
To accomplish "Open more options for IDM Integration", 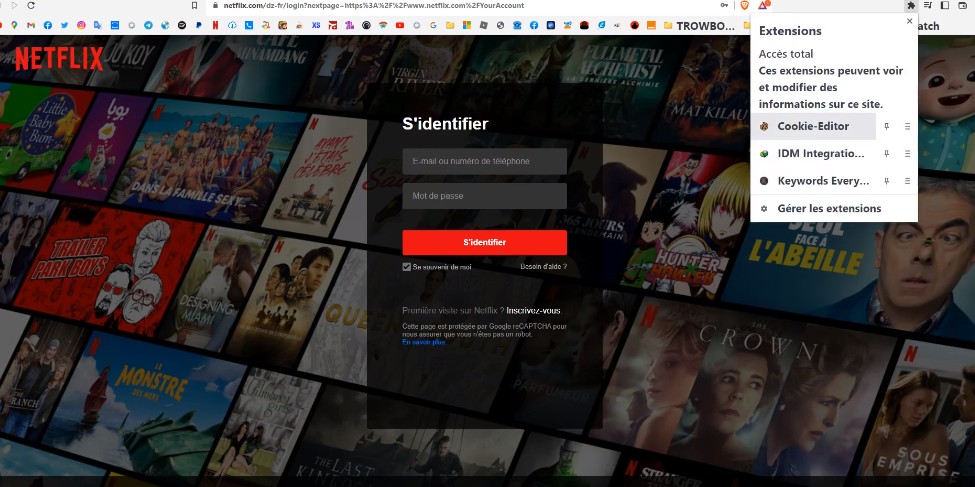I will [907, 154].
